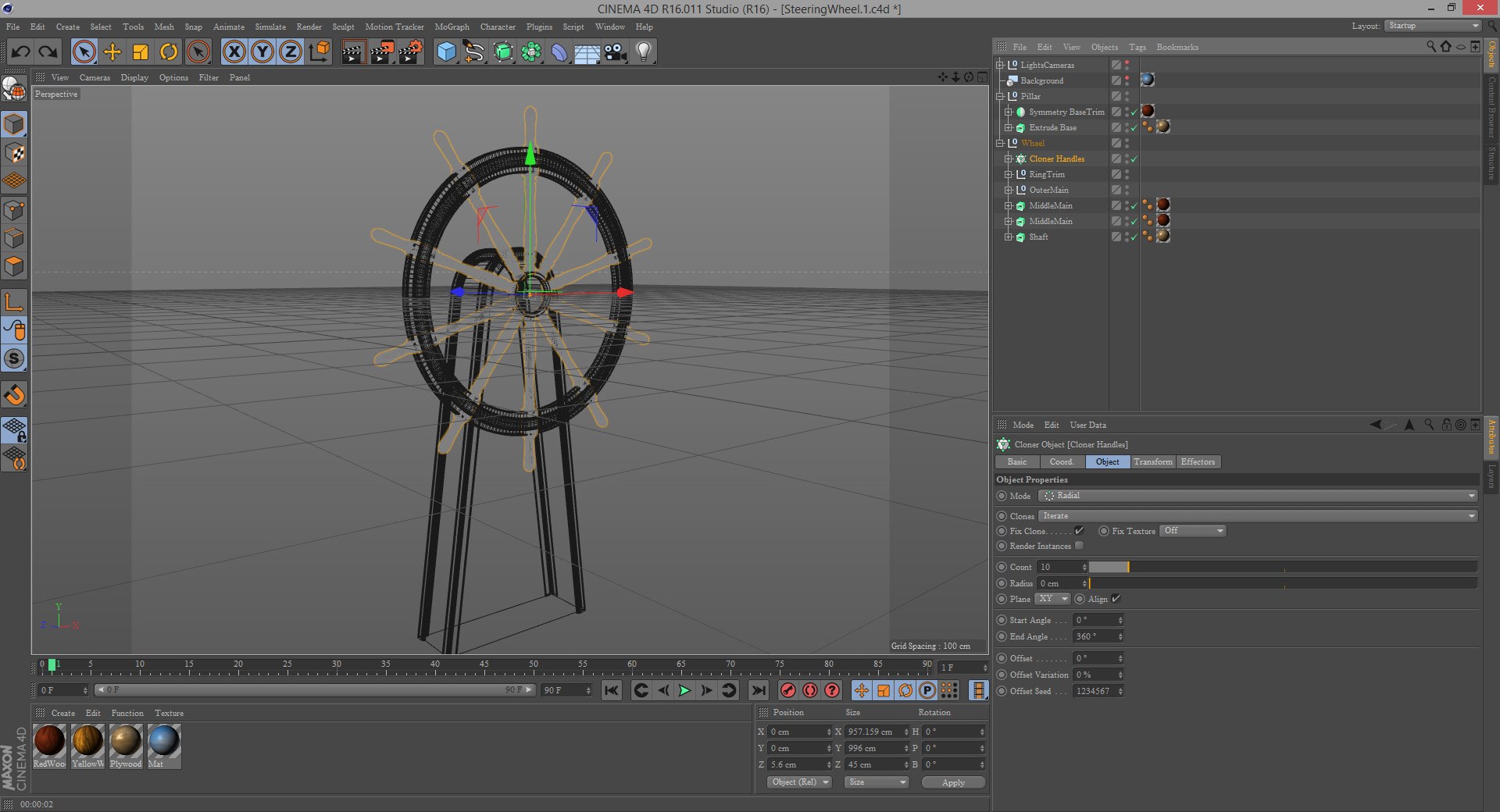
Task: Open the Clones dropdown showing Iterate
Action: pos(1258,516)
